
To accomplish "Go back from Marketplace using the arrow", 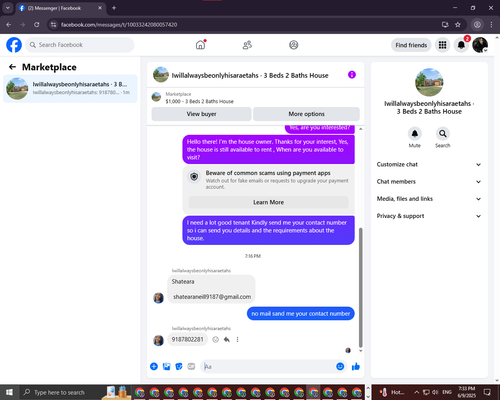I will (x=12, y=67).
